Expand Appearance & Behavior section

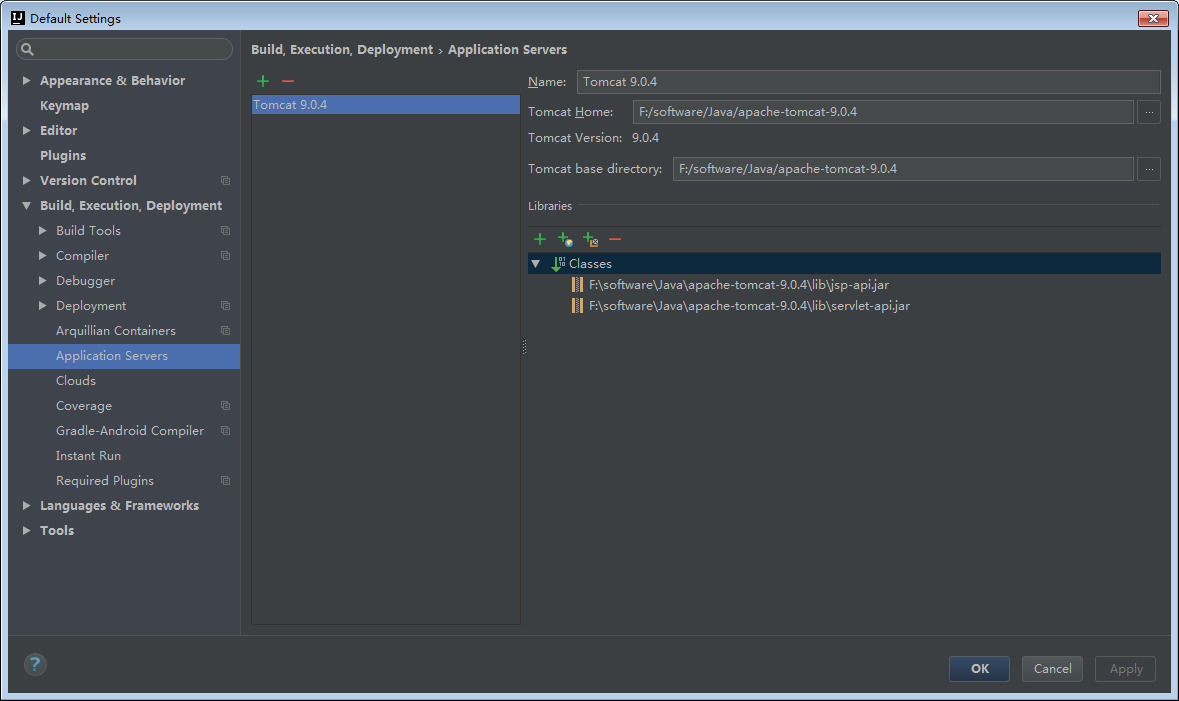click(26, 80)
